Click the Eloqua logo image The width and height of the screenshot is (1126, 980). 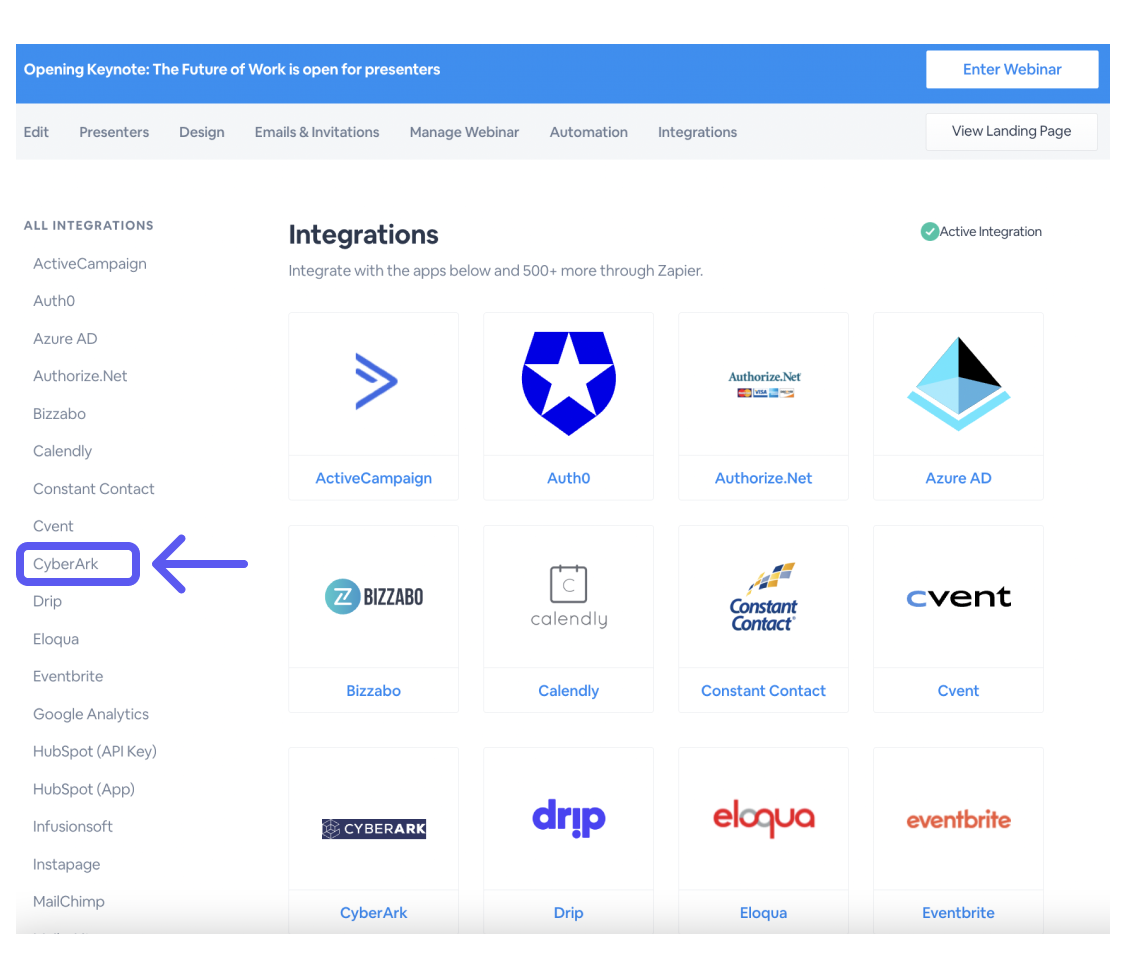click(x=763, y=819)
